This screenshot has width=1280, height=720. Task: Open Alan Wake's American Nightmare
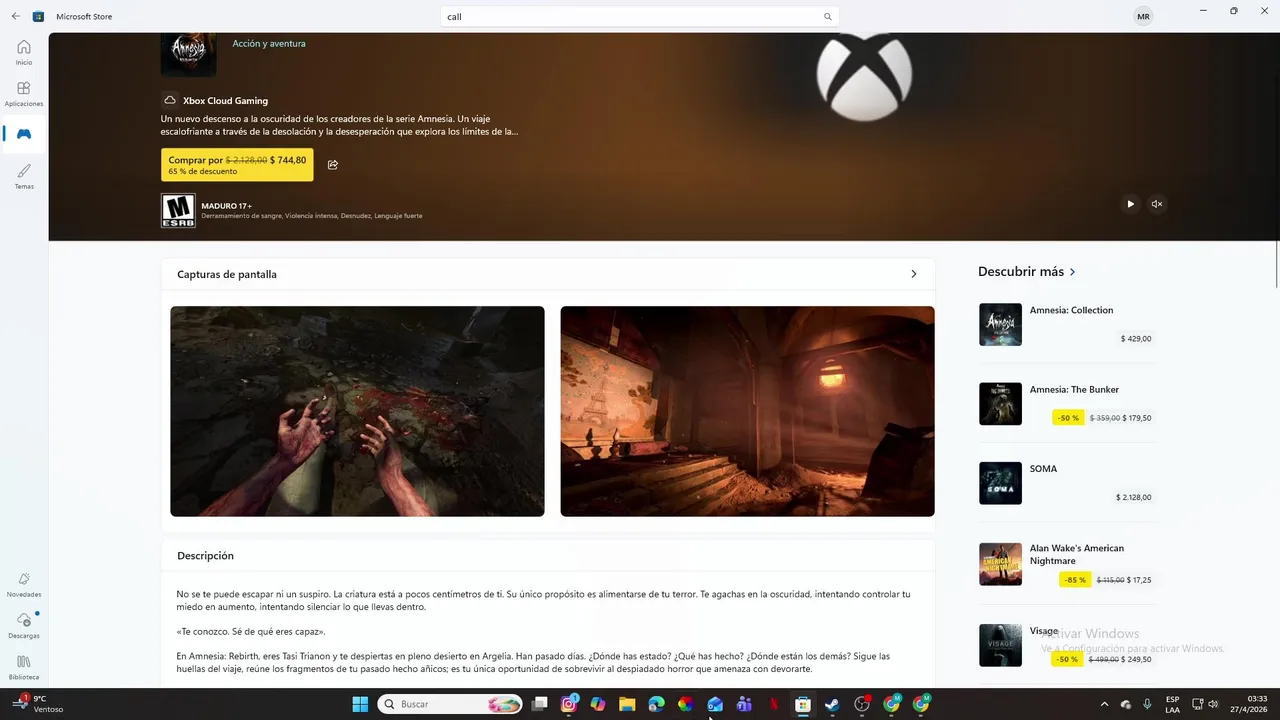pyautogui.click(x=1067, y=564)
